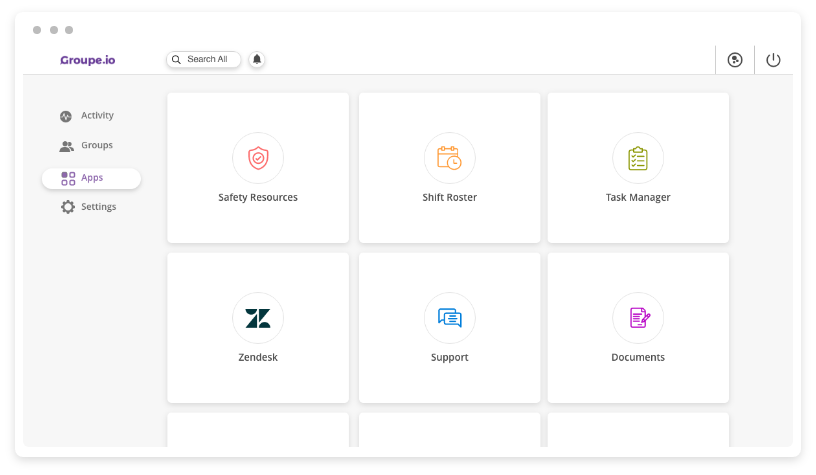This screenshot has width=816, height=475.
Task: Open the Shift Roster calendar icon
Action: click(x=449, y=158)
